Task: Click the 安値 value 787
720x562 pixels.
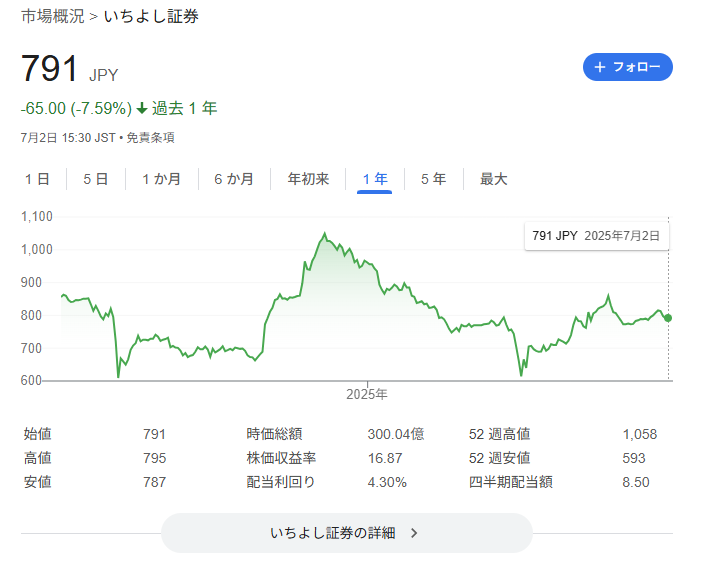Action: click(154, 482)
